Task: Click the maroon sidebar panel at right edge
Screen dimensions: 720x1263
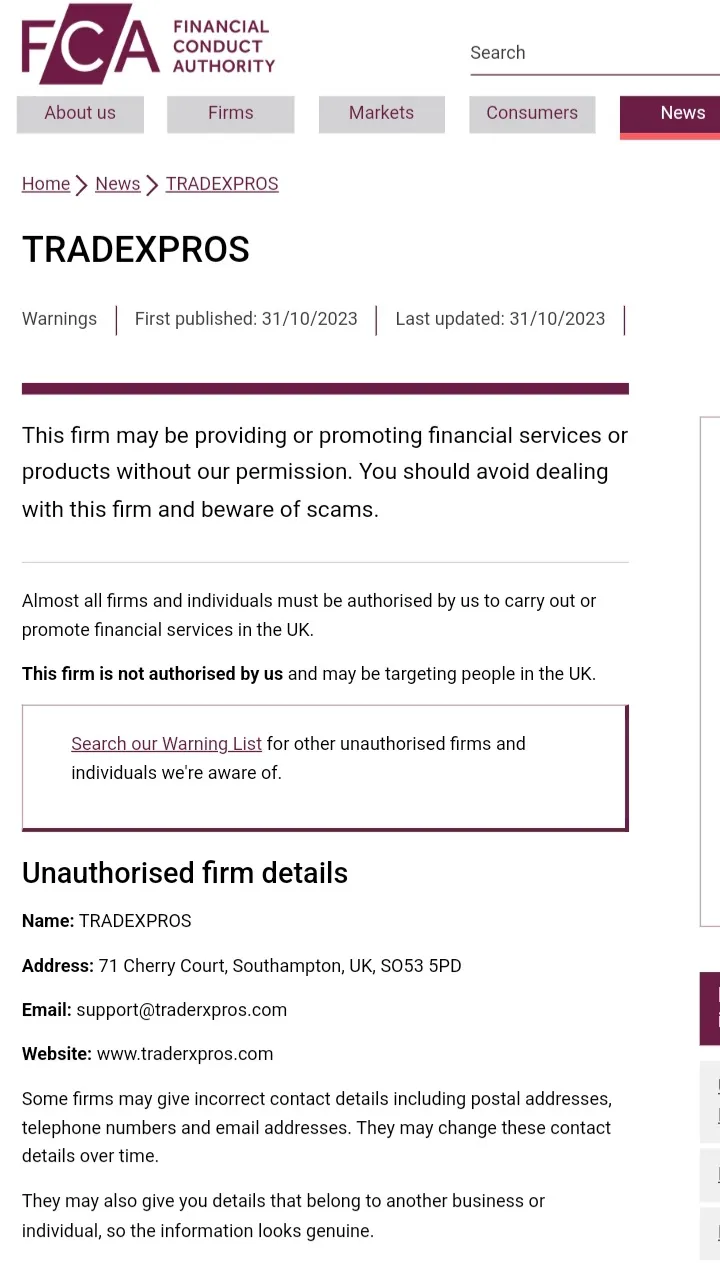Action: click(710, 1008)
